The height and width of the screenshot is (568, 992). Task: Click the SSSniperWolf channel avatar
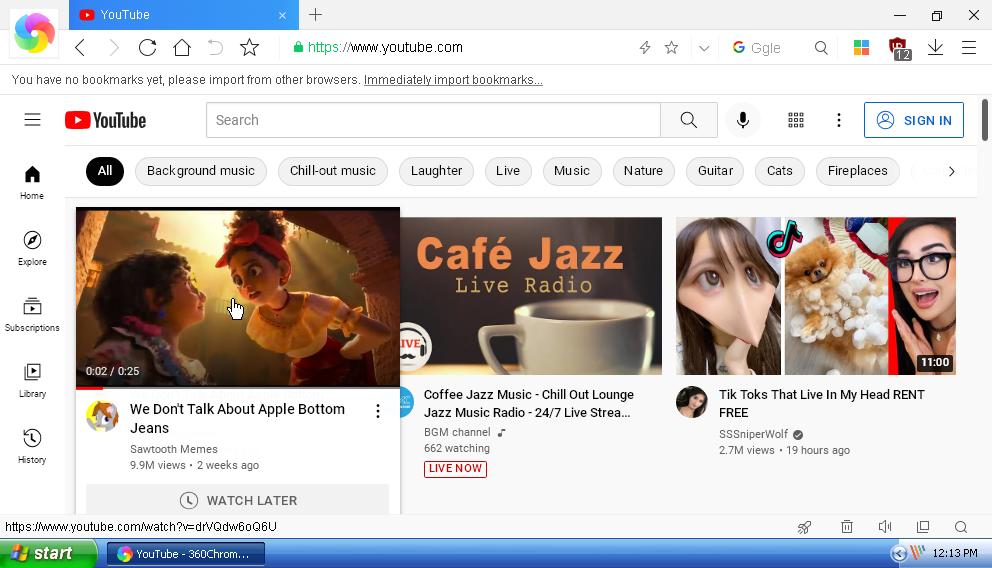point(691,402)
